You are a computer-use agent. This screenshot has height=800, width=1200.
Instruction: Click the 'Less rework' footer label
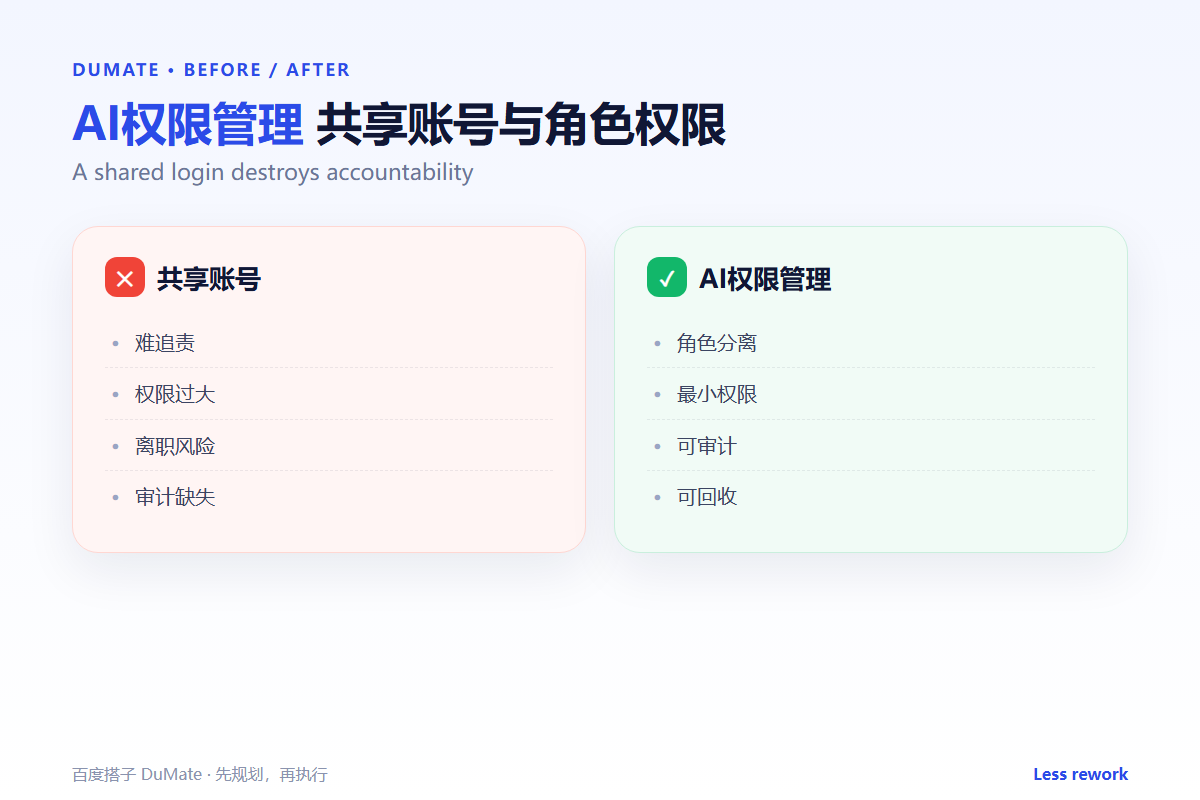(1080, 774)
